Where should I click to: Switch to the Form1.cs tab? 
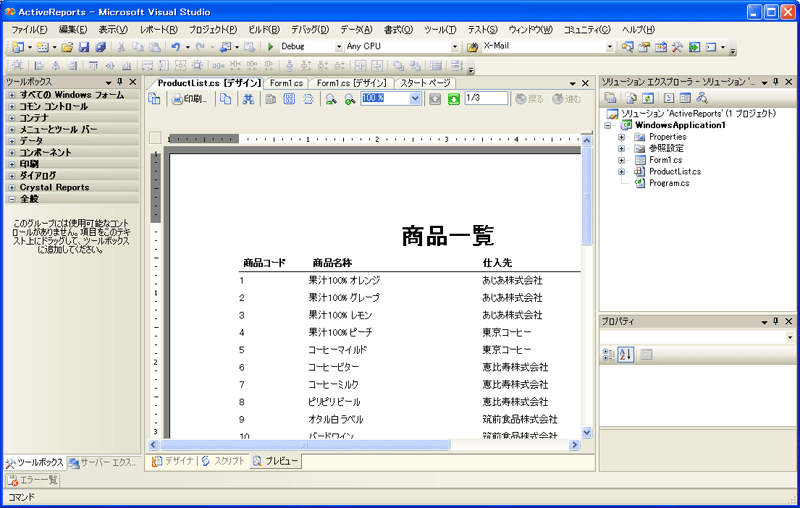[286, 83]
